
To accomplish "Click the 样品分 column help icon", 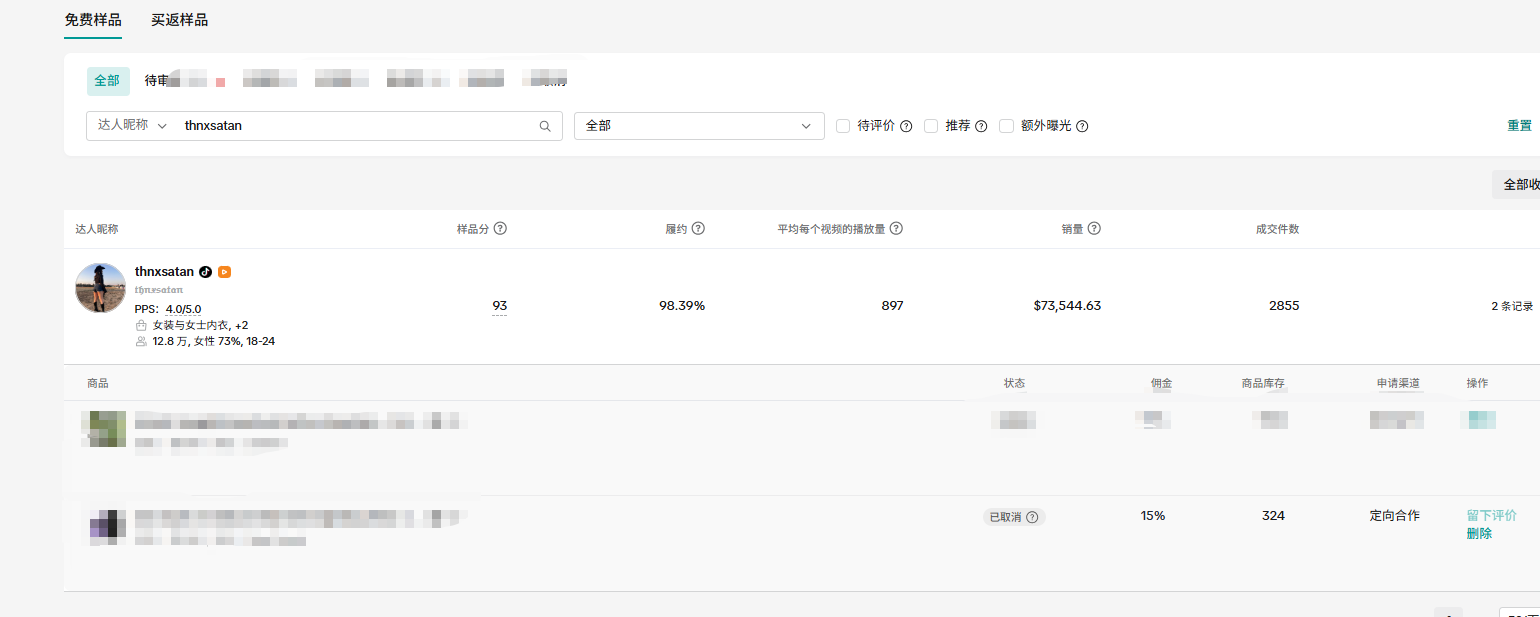I will (x=501, y=228).
